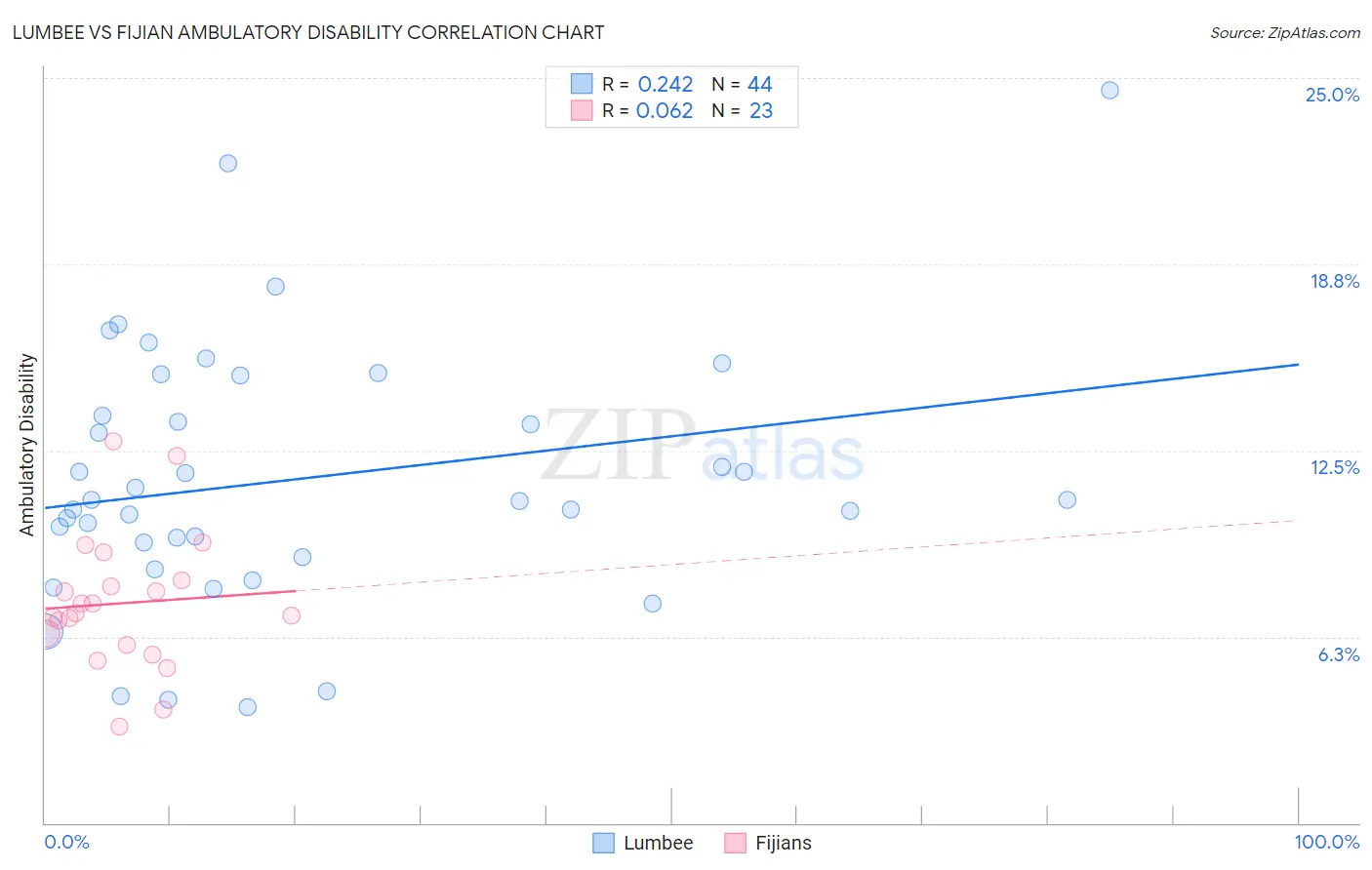Click the blue swatch beside R = 0.242
The width and height of the screenshot is (1372, 870).
582,84
